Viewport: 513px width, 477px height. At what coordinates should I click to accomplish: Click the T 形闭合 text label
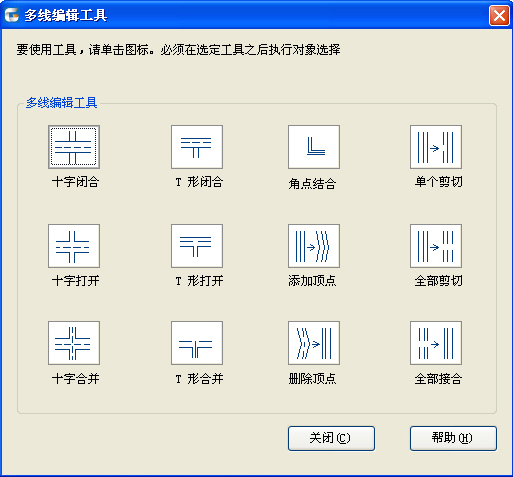tap(199, 182)
